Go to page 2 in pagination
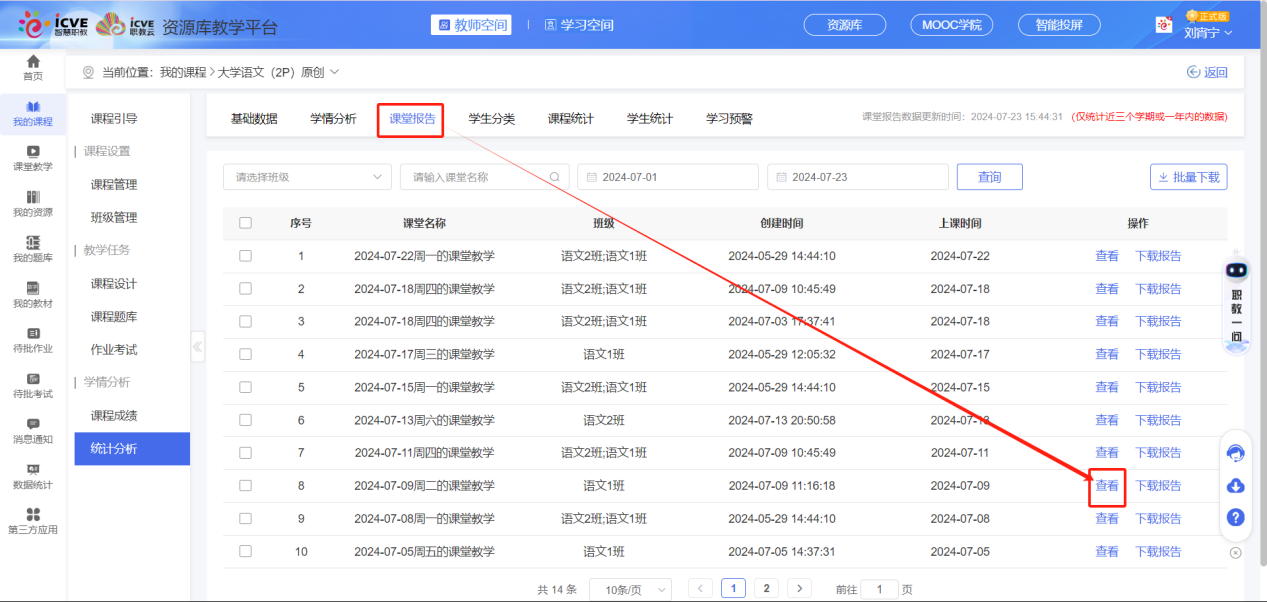Screen dimensions: 1267x602 click(x=766, y=588)
